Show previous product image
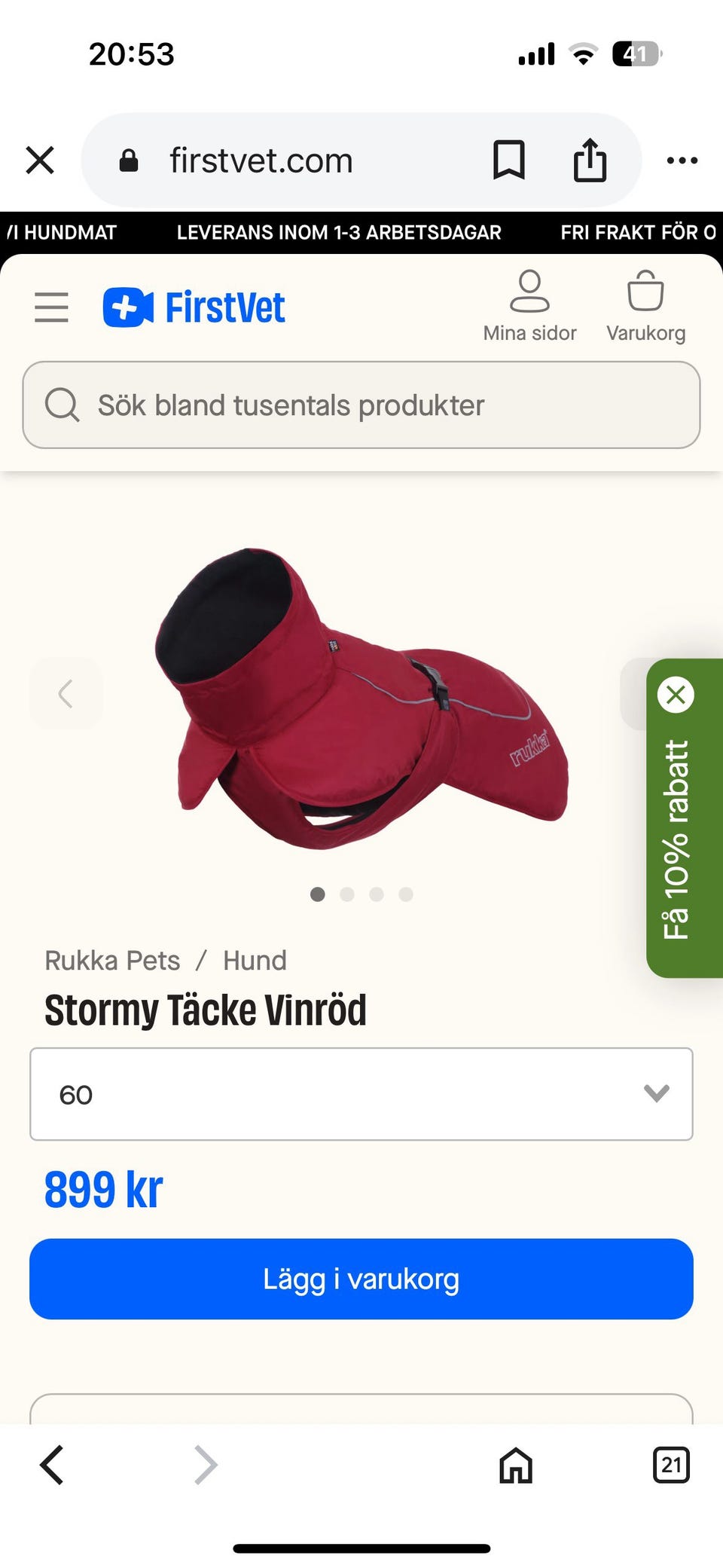 (66, 693)
